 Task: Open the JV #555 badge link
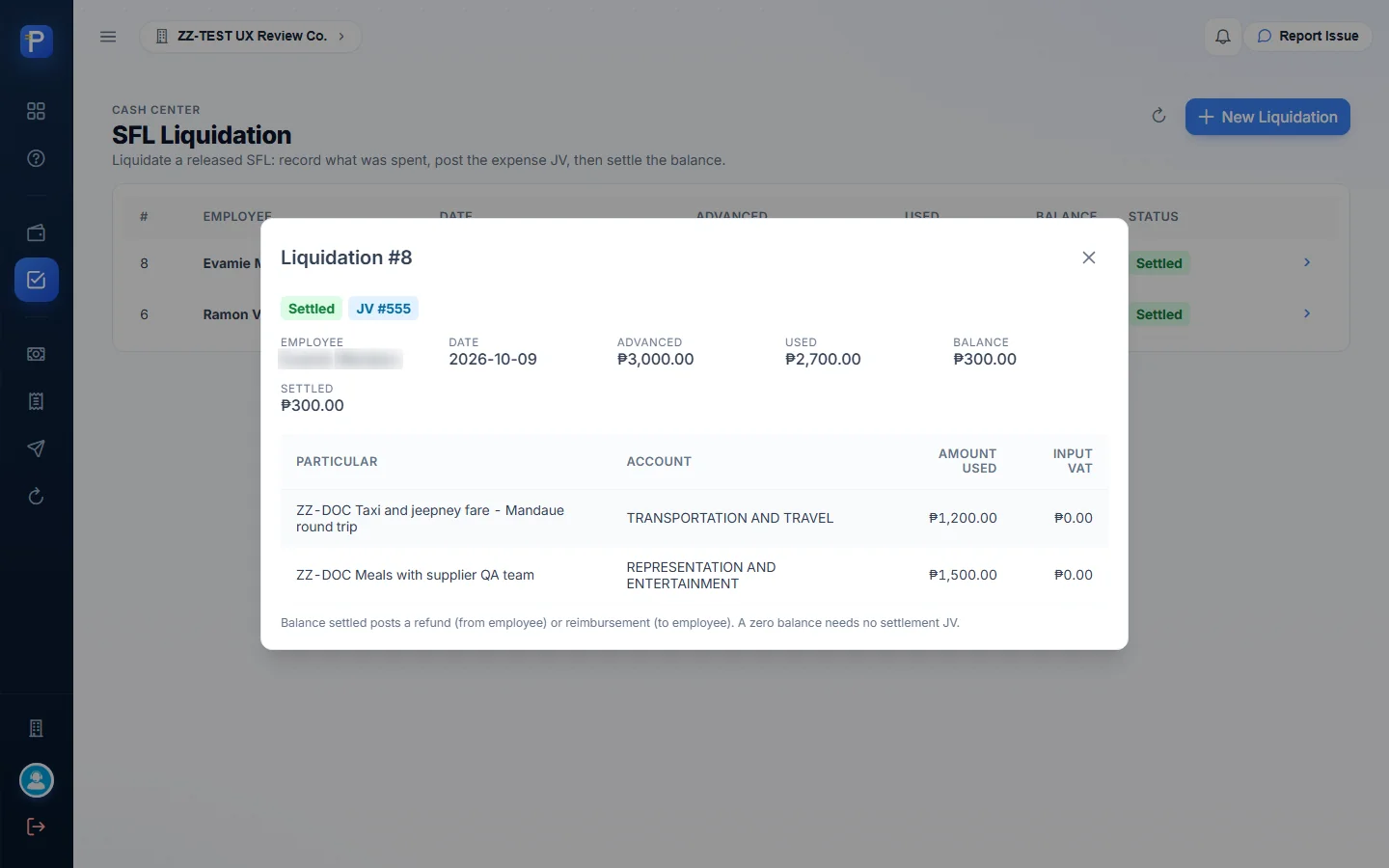pyautogui.click(x=383, y=309)
